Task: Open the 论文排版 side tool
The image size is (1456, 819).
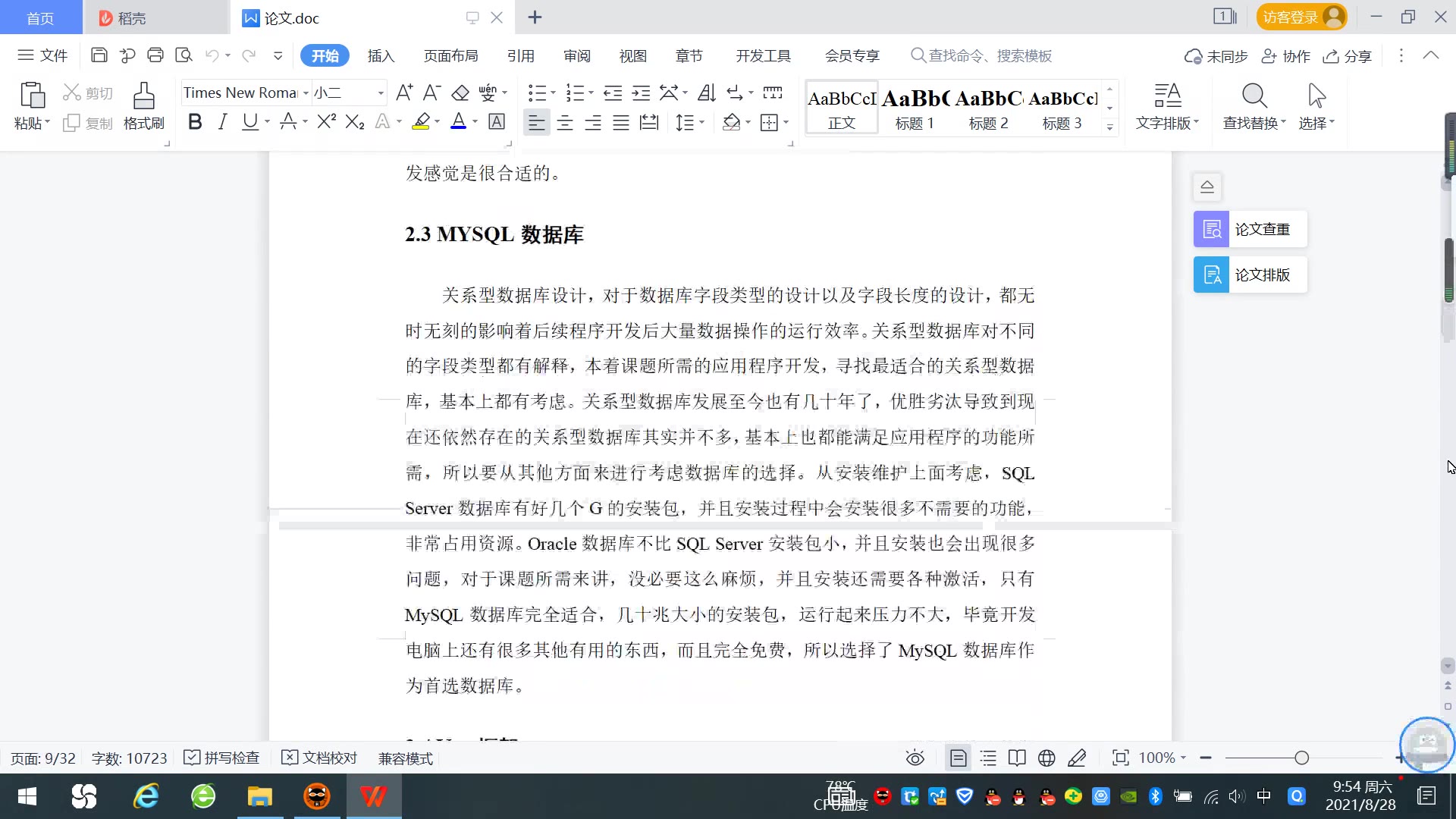Action: 1250,275
